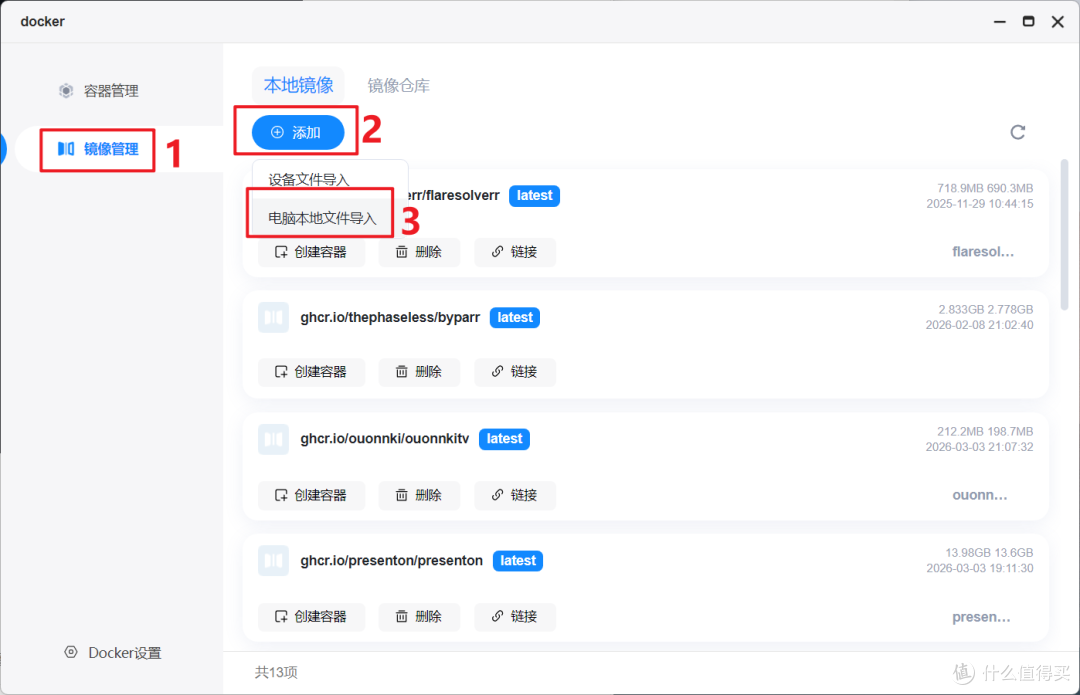The image size is (1080, 695).
Task: Click the 共13项 item count
Action: (x=276, y=672)
